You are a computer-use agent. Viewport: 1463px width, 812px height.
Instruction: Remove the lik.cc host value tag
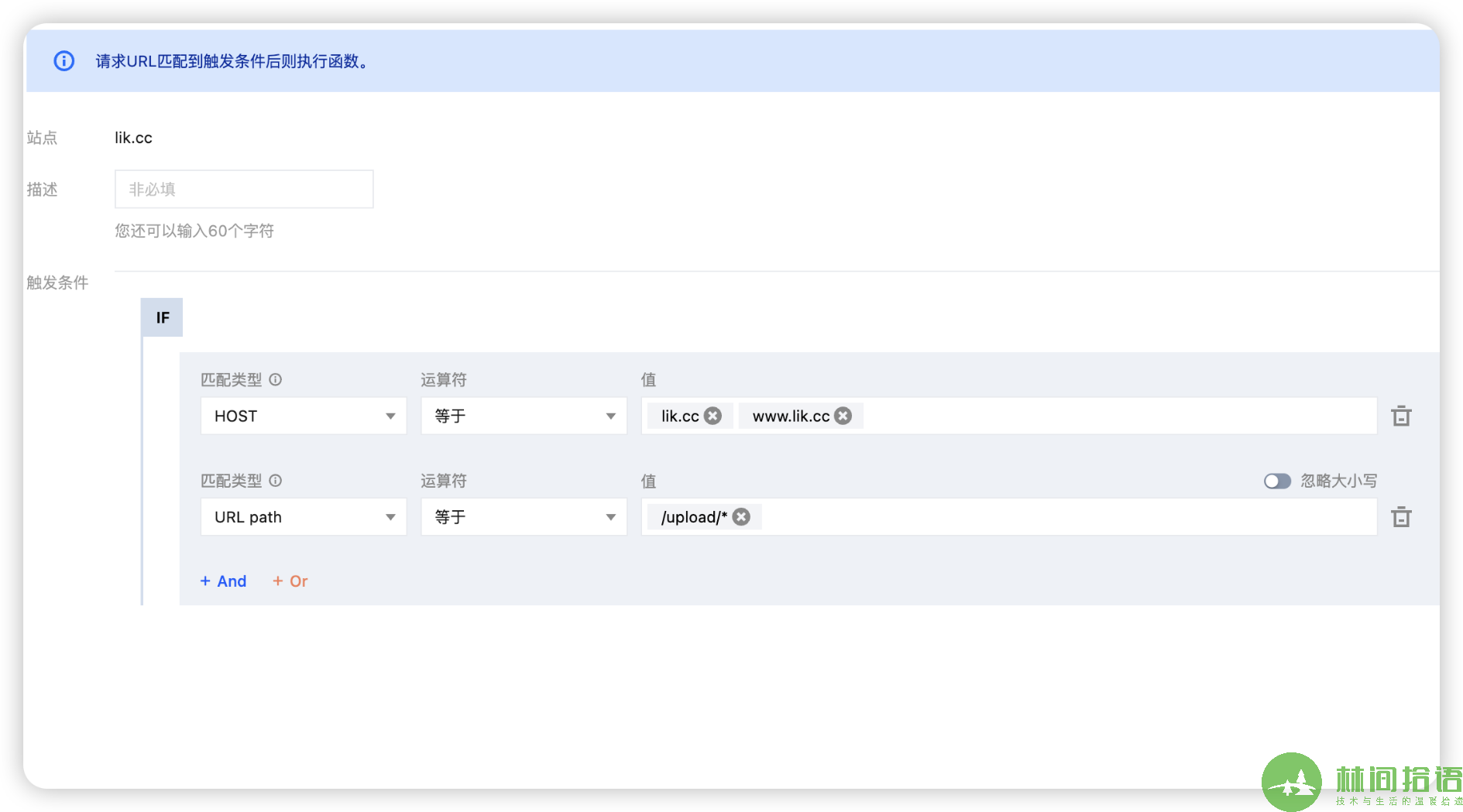713,416
